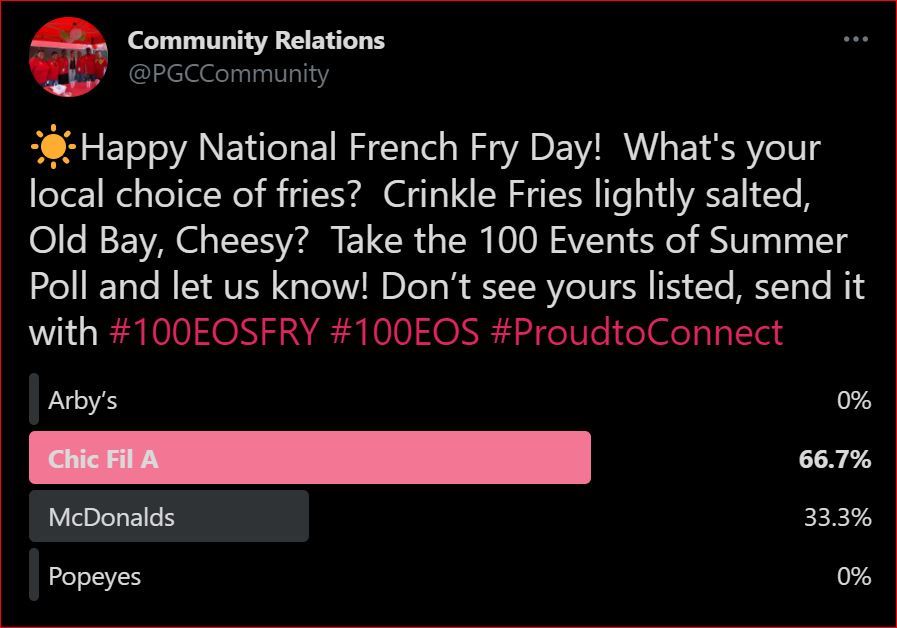The height and width of the screenshot is (628, 897).
Task: Click the sun emoji in the tweet
Action: click(x=53, y=148)
